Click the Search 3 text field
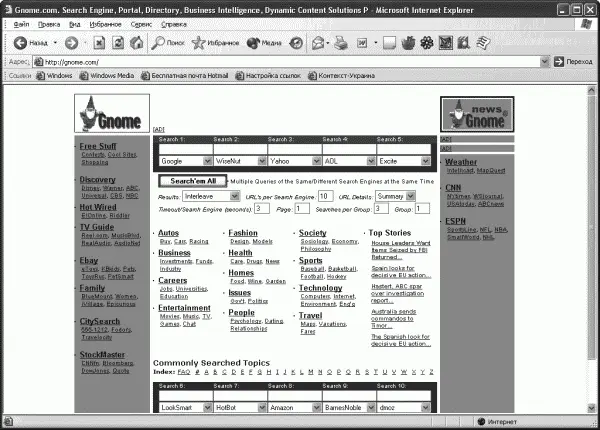Image resolution: width=600 pixels, height=430 pixels. pos(295,149)
